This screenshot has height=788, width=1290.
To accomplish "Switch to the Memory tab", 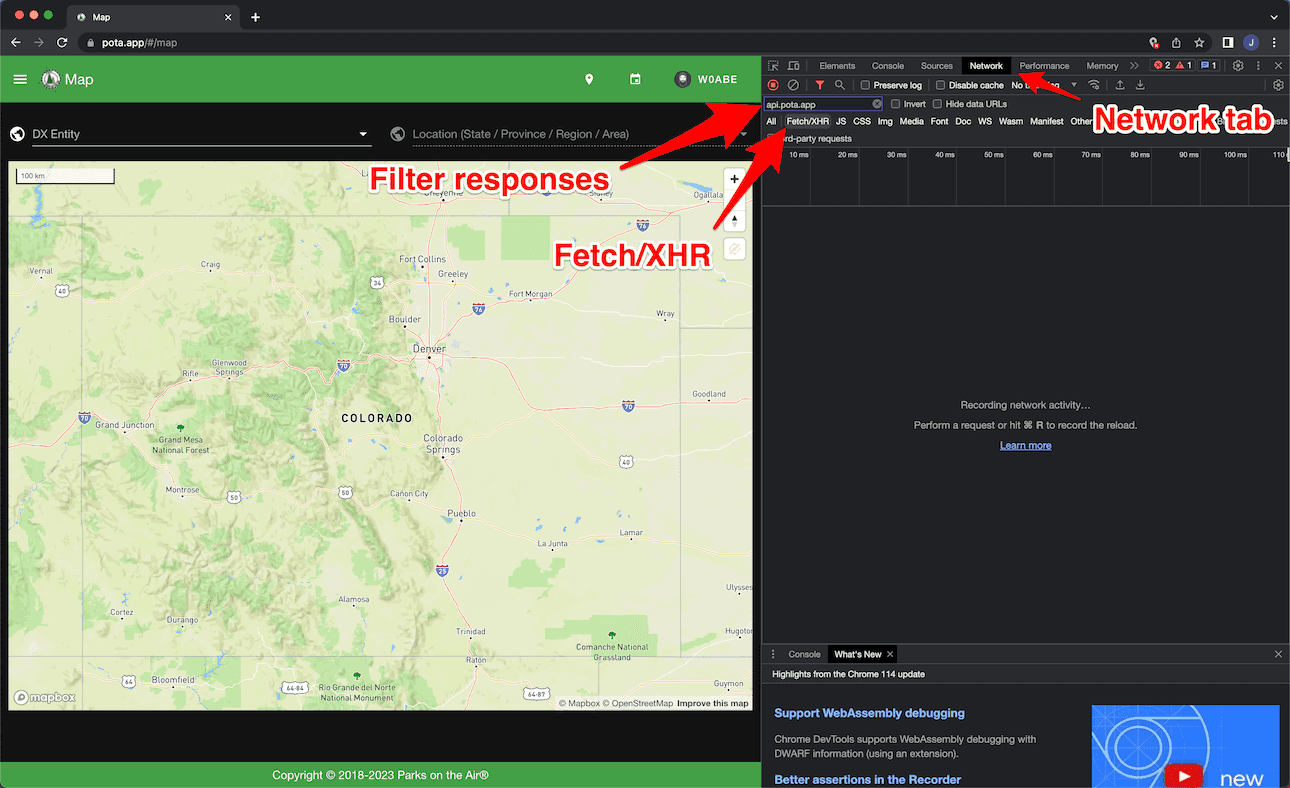I will (1102, 66).
